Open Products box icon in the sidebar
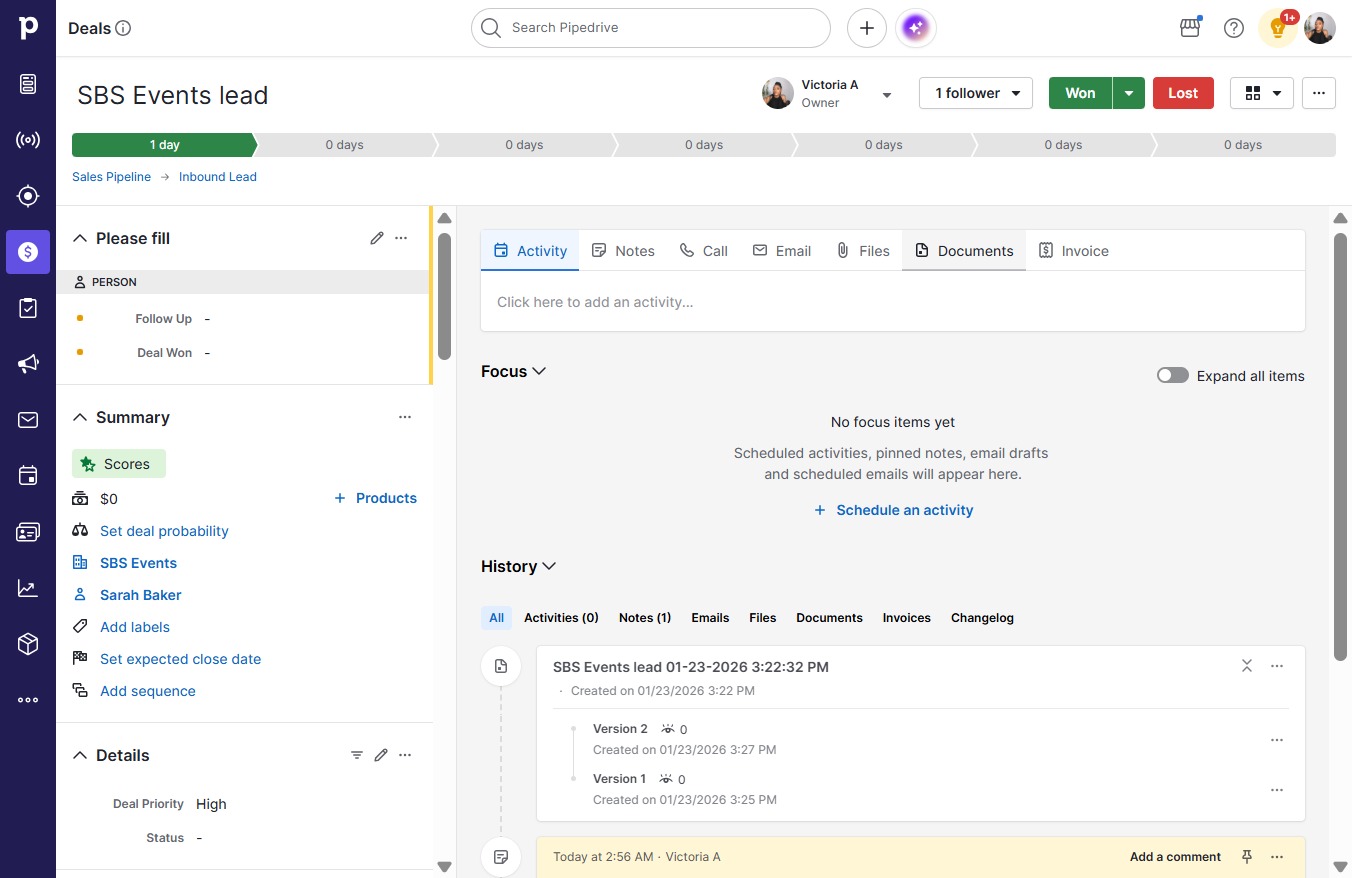The width and height of the screenshot is (1352, 878). point(28,644)
